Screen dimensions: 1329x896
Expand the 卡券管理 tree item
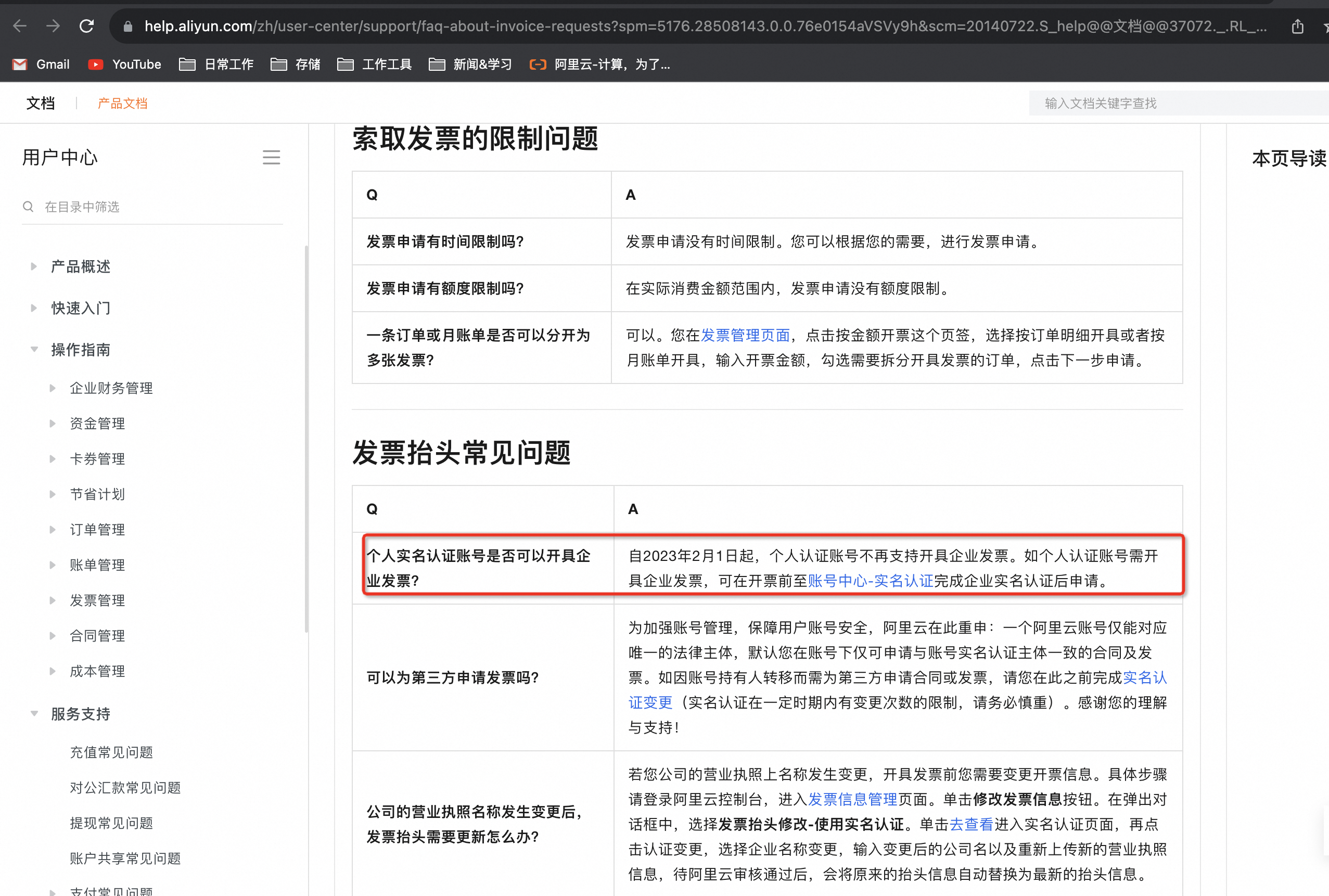click(x=53, y=459)
